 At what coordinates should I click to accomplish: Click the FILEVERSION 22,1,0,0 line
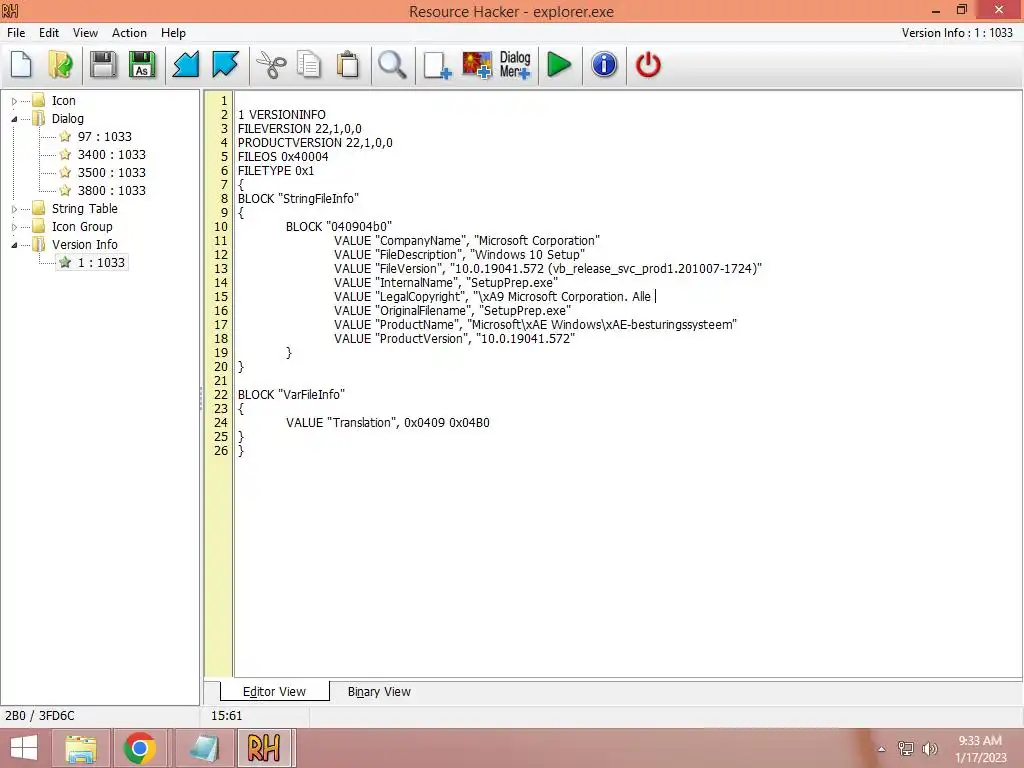coord(300,129)
